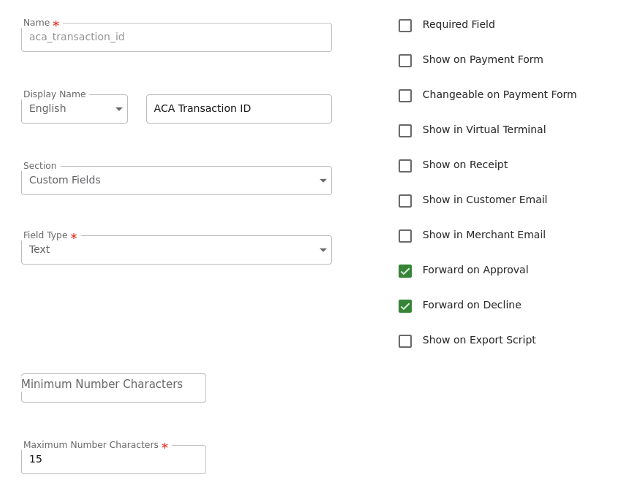Select the Maximum Number Characters field
635x504 pixels.
pyautogui.click(x=113, y=460)
